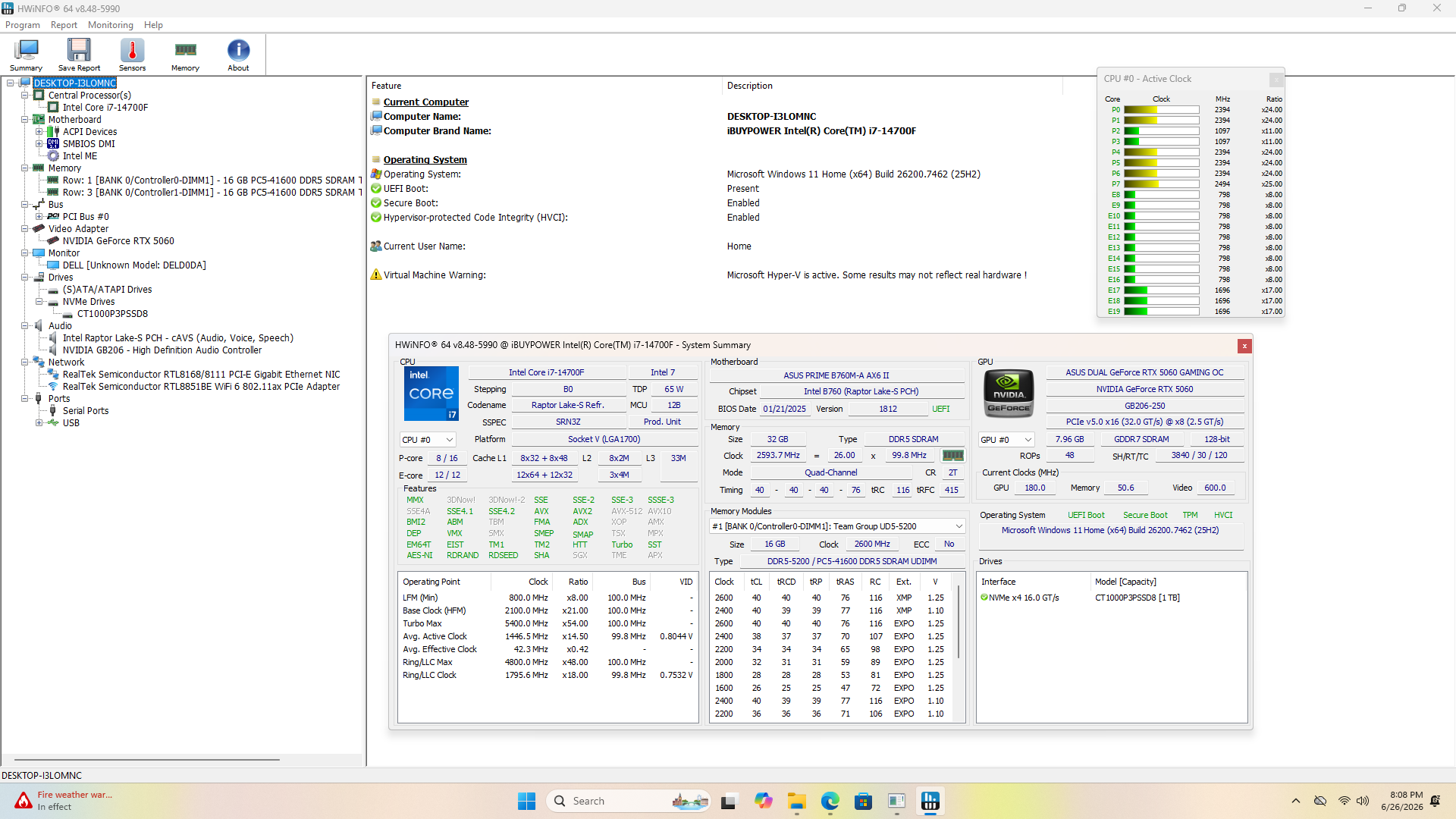Select NVIDIA GeForce RTX 5060 tree item
Viewport: 1456px width, 819px height.
point(118,241)
